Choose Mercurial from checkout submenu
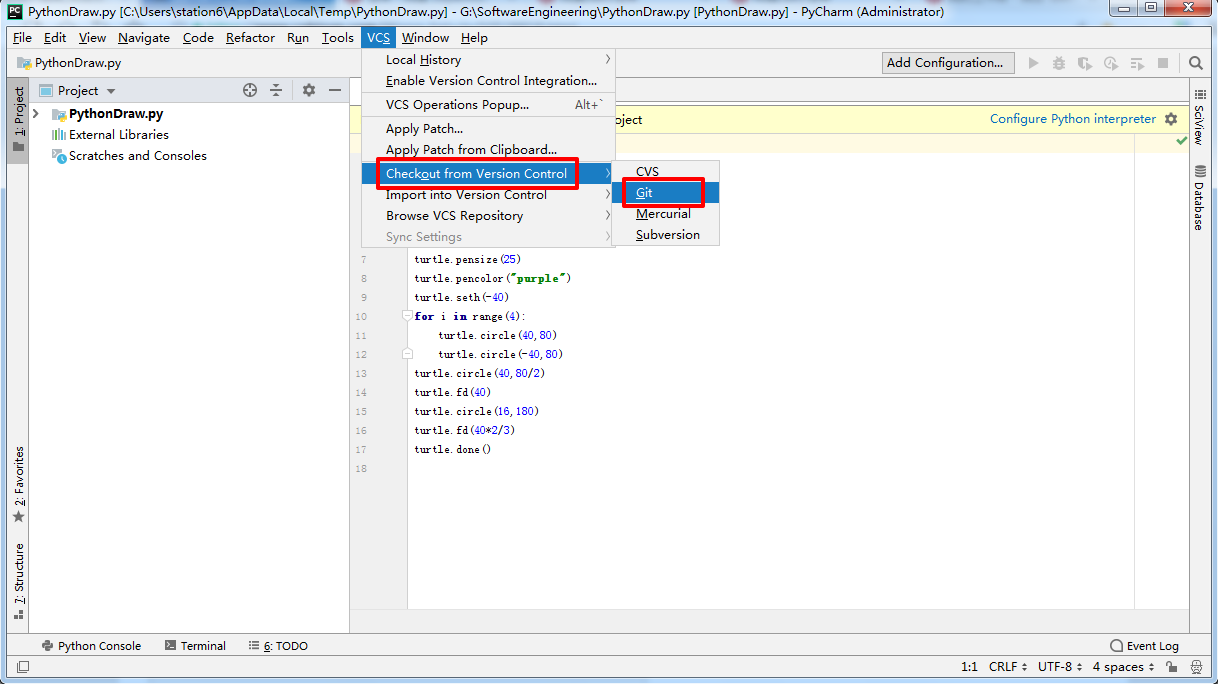The height and width of the screenshot is (684, 1218). [x=665, y=214]
